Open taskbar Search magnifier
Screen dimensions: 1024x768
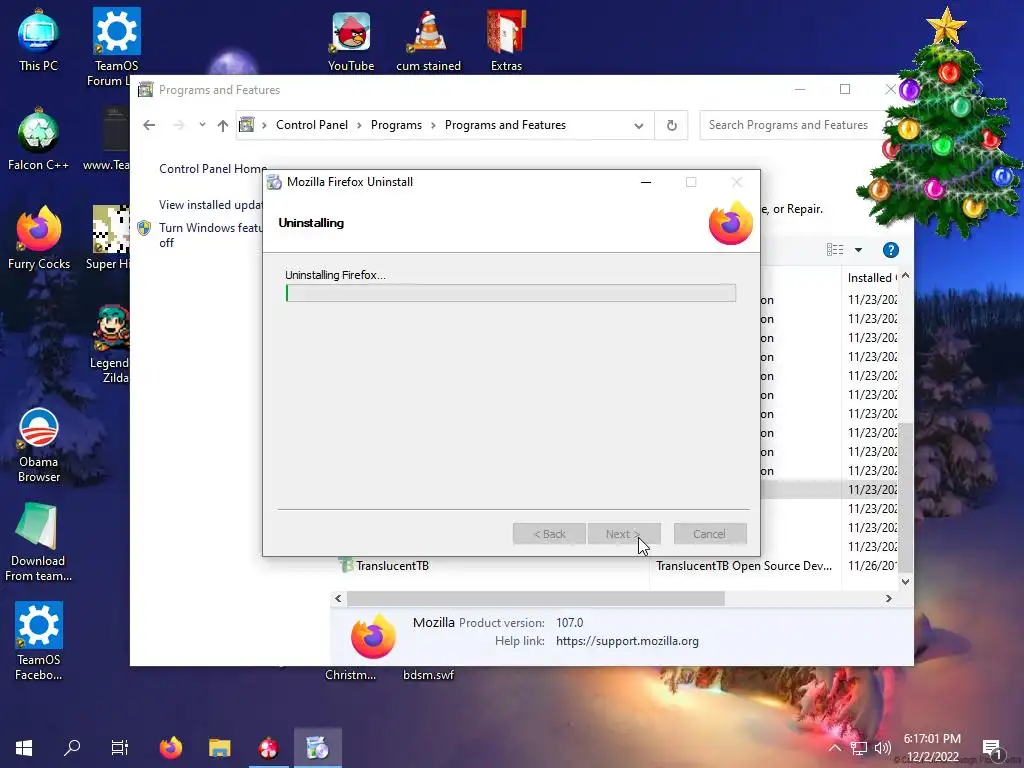(x=72, y=747)
